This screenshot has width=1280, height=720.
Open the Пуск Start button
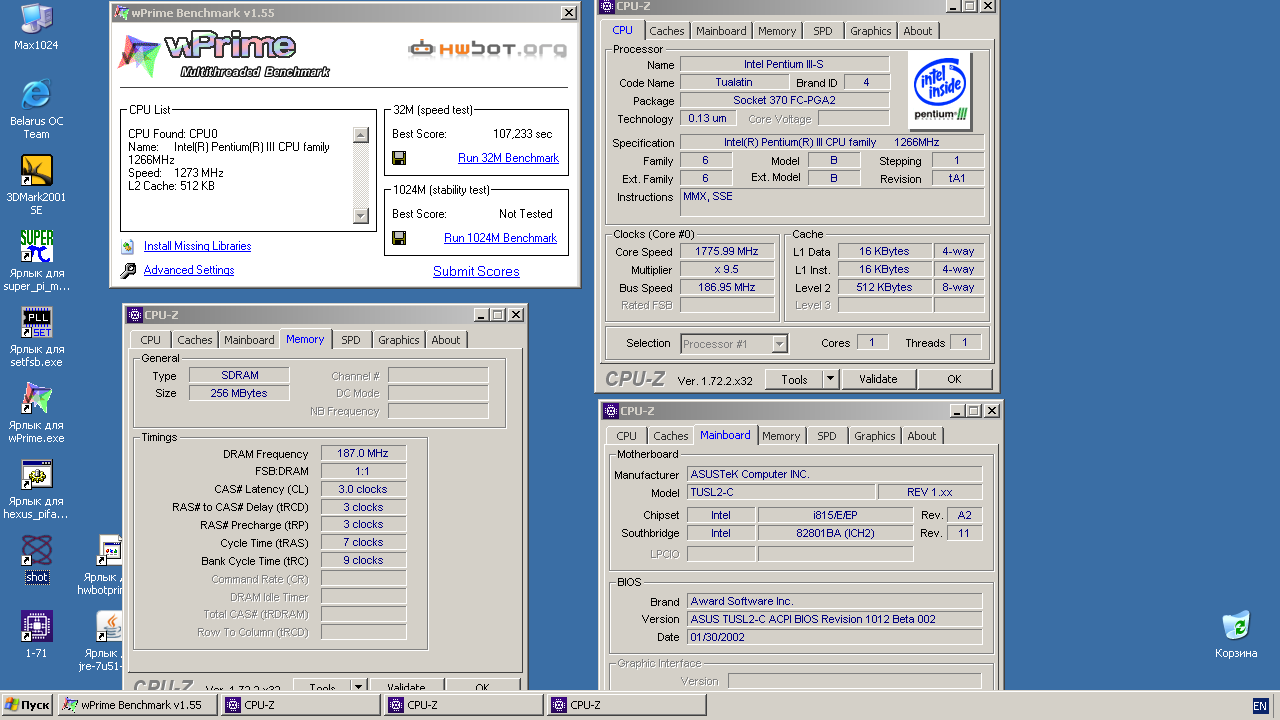pyautogui.click(x=28, y=705)
